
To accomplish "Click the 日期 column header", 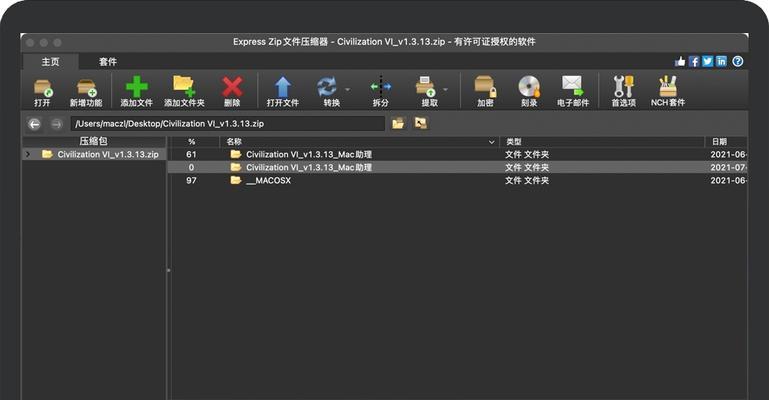I will pos(726,142).
